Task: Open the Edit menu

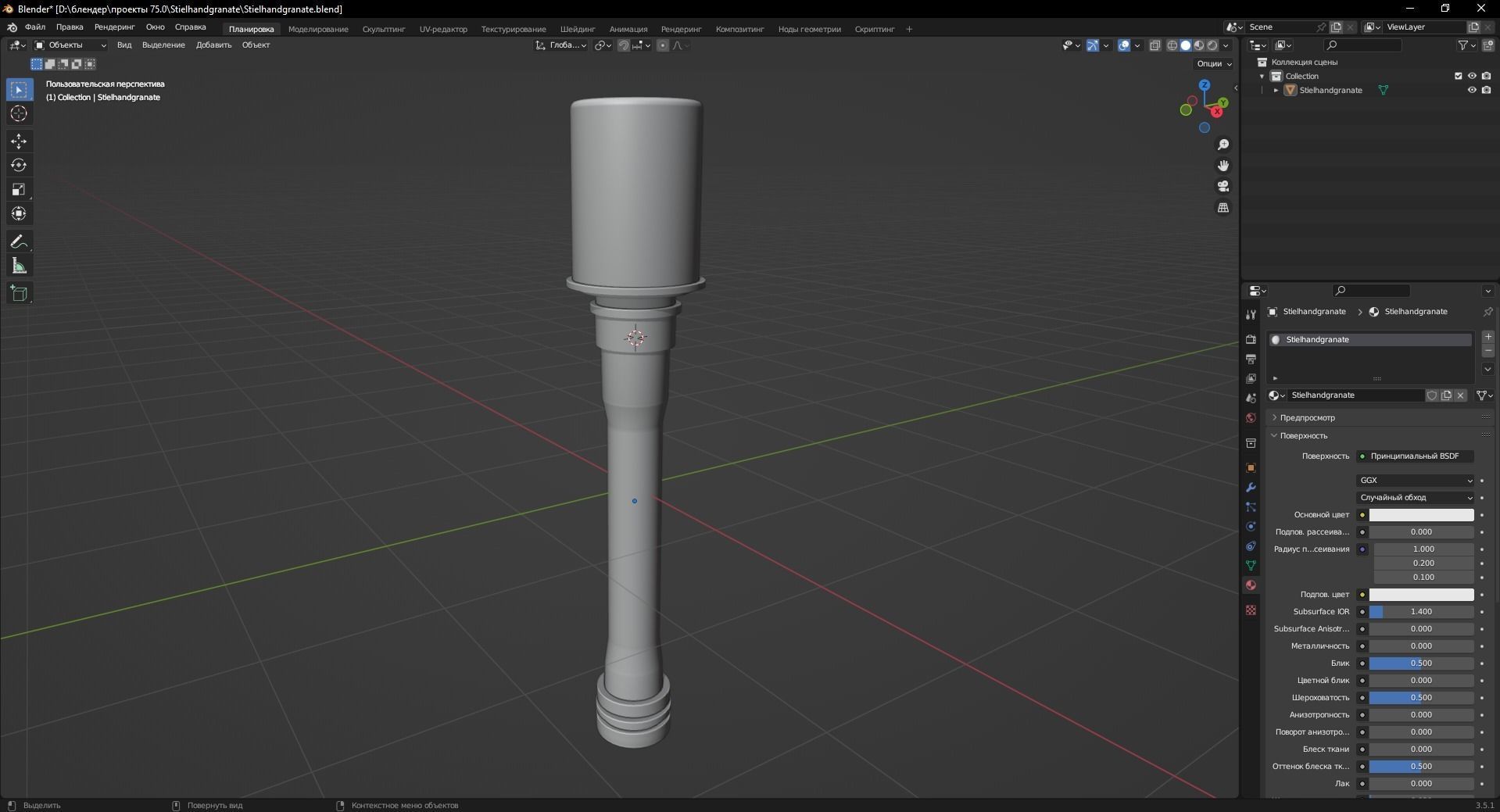Action: click(x=70, y=27)
